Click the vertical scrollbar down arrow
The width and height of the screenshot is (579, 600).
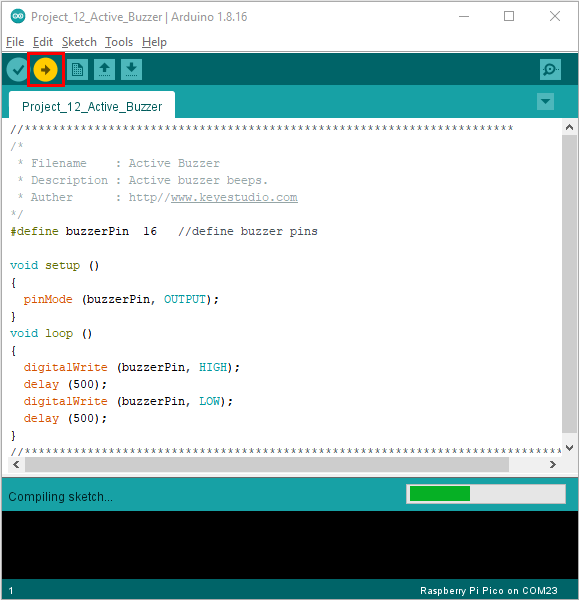click(569, 448)
